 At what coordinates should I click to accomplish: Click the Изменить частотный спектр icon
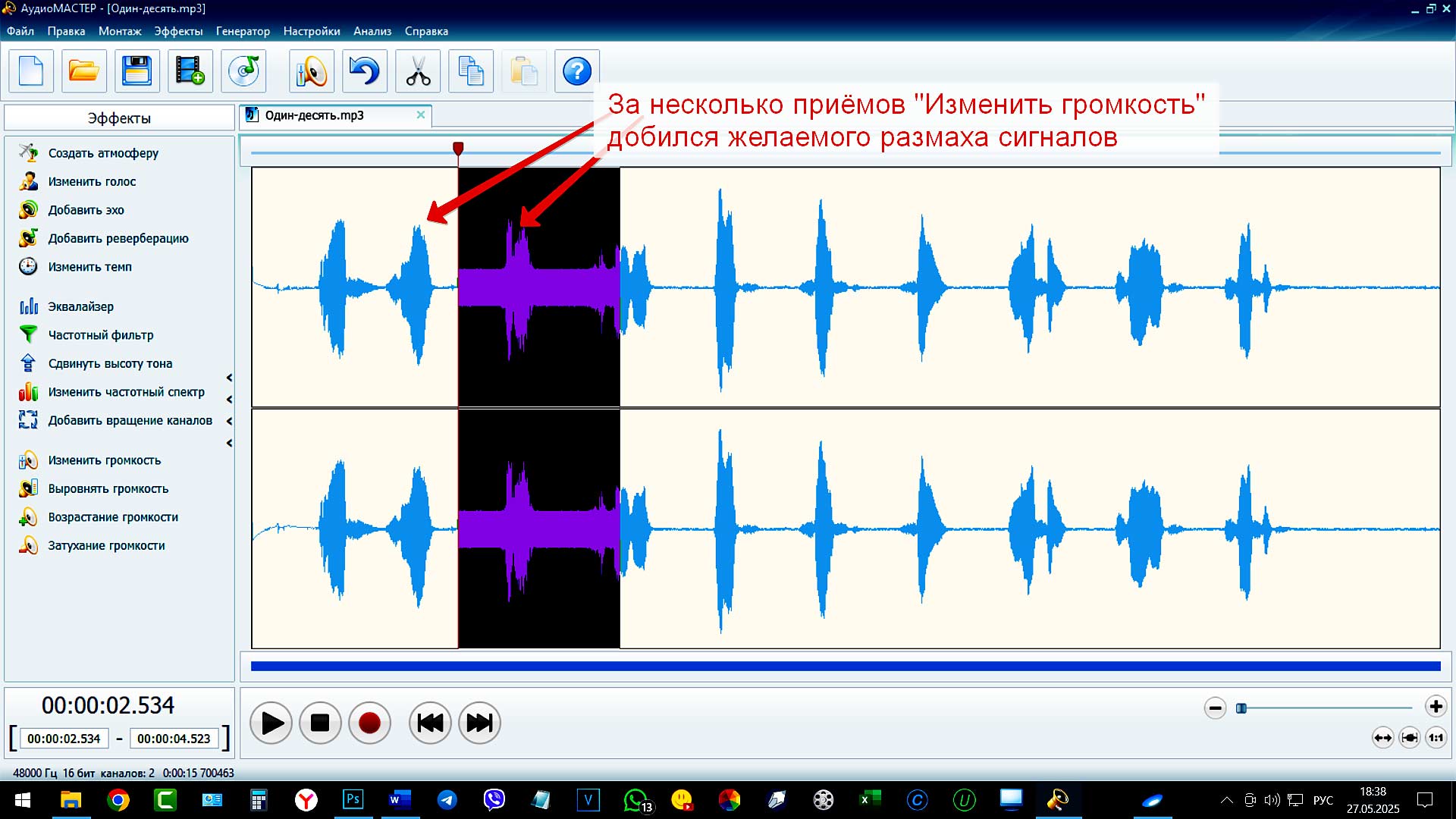point(28,391)
